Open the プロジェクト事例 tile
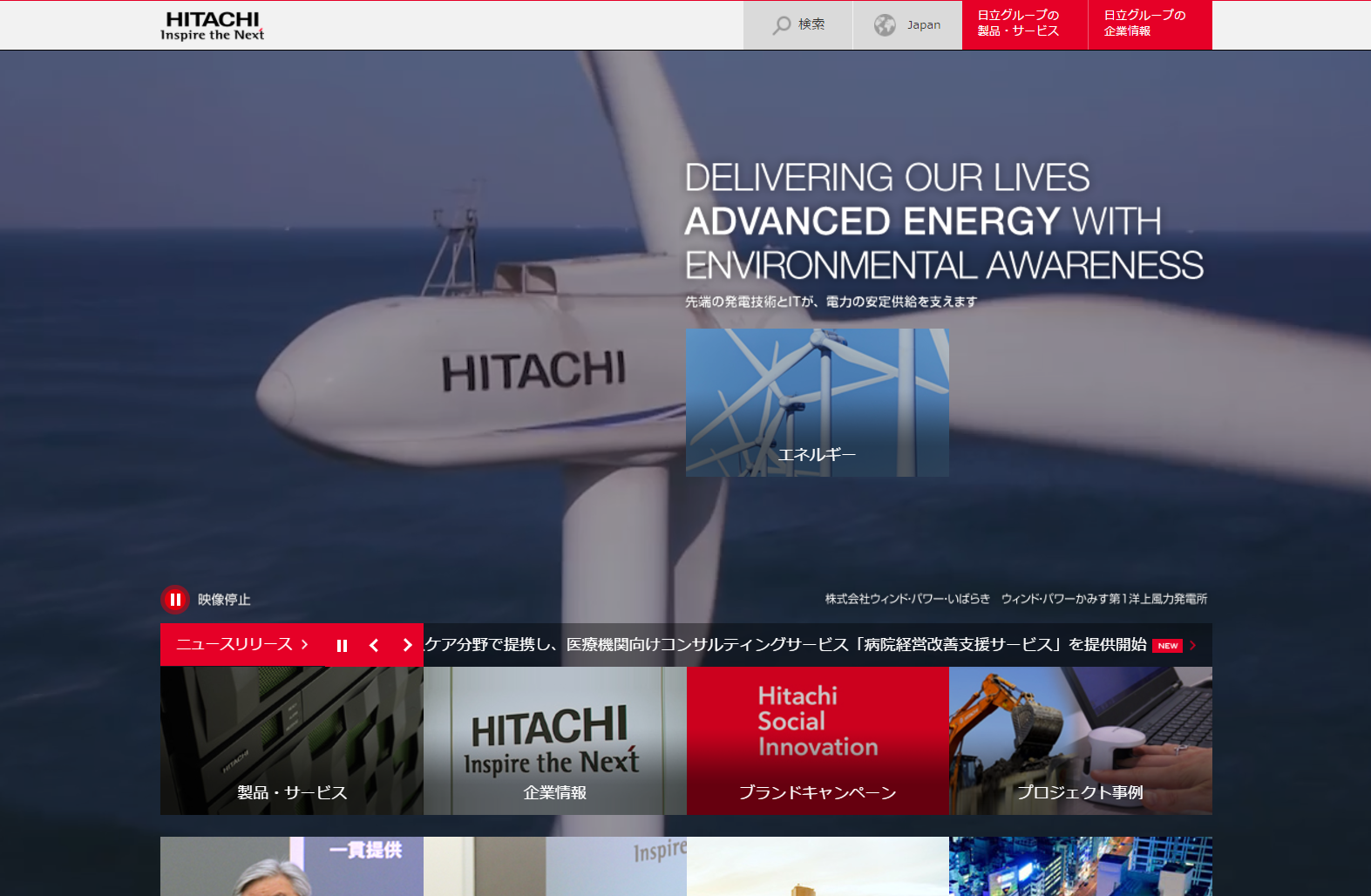Screen dimensions: 1371x896 1081,741
